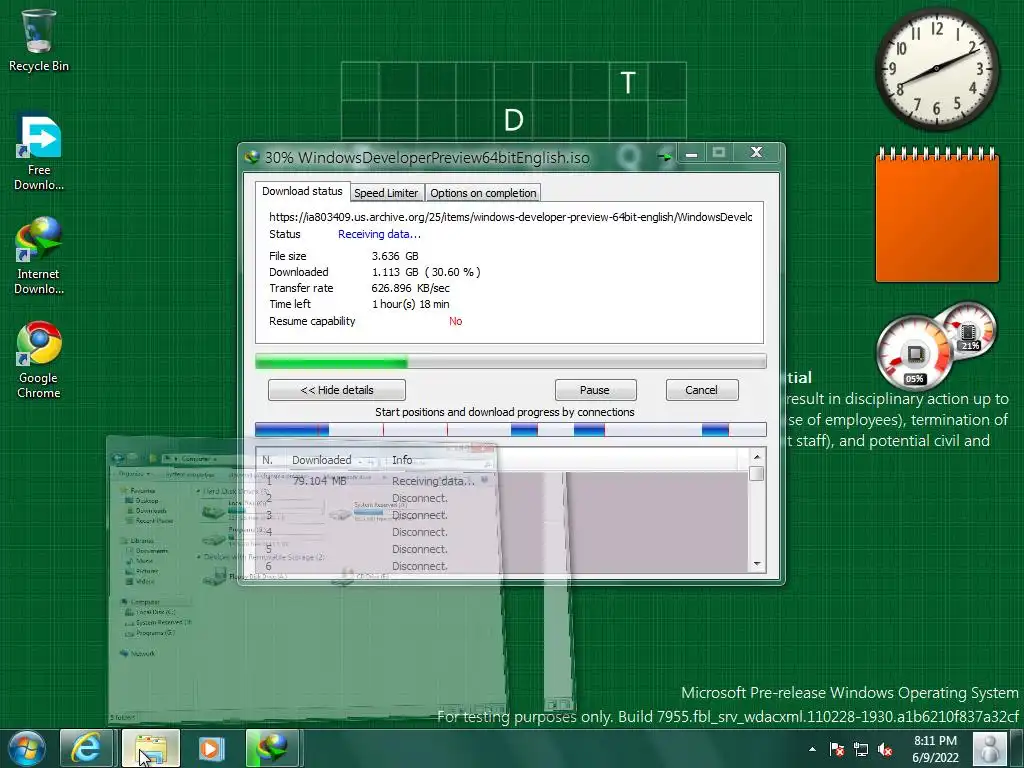1024x768 pixels.
Task: Open the Recycle Bin desktop icon
Action: tap(38, 40)
